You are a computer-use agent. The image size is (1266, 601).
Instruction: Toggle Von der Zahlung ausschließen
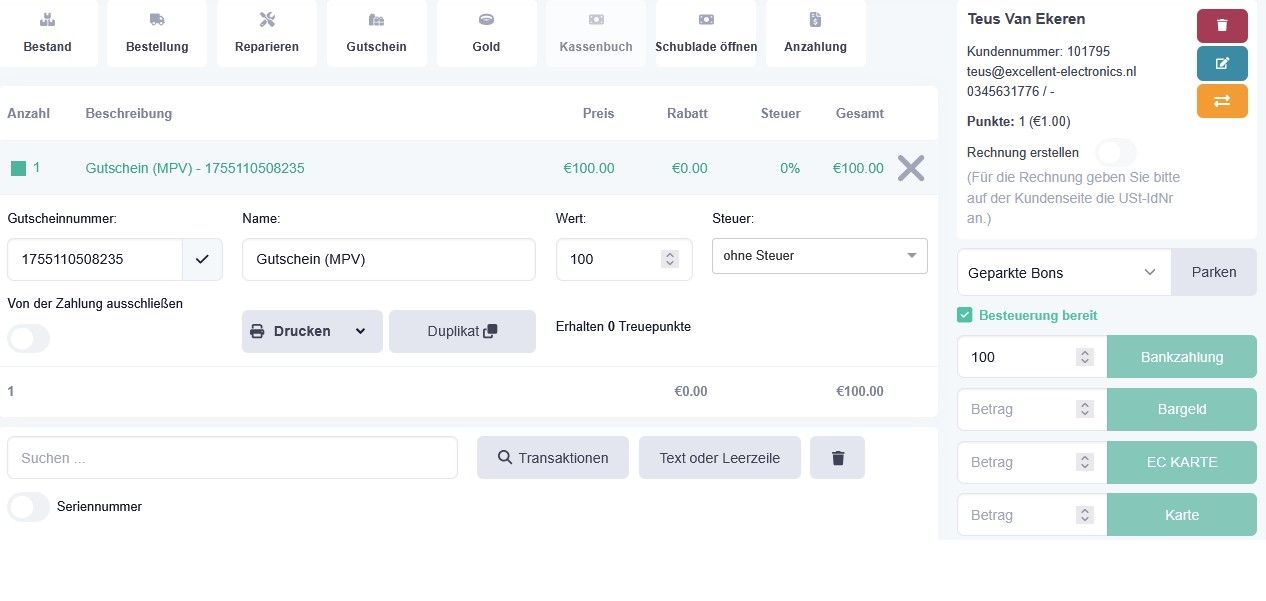[28, 339]
